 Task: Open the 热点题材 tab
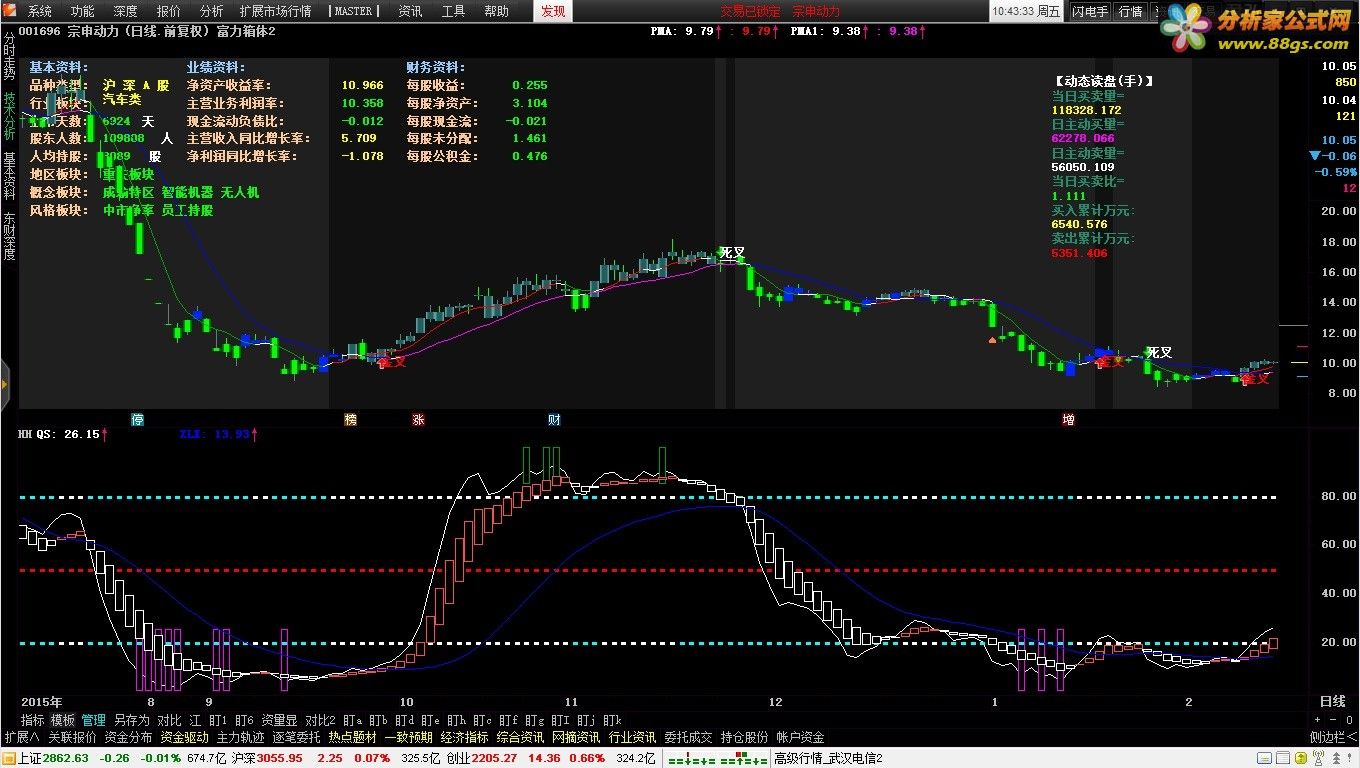tap(352, 737)
